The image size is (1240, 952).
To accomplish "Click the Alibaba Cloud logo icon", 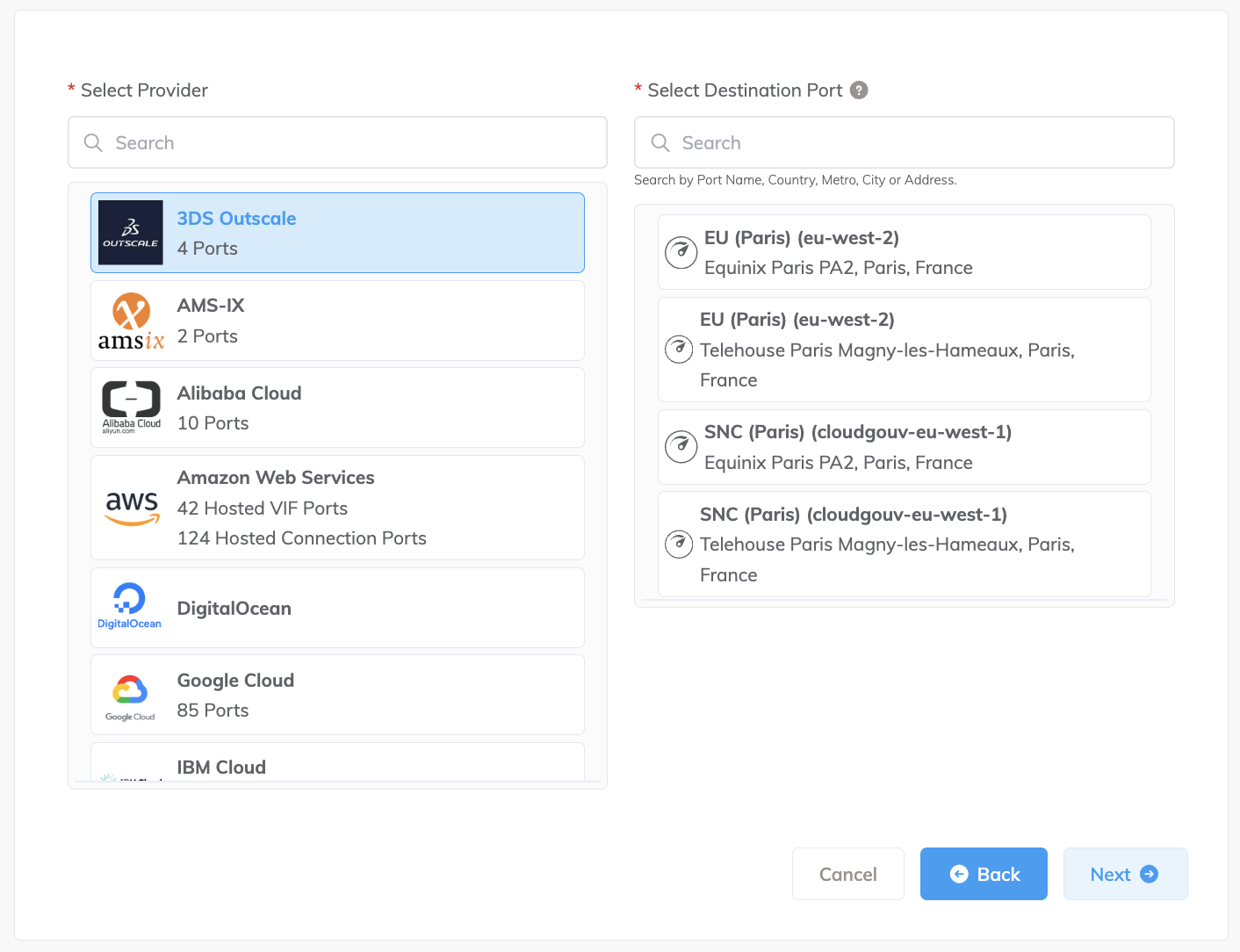I will 131,407.
